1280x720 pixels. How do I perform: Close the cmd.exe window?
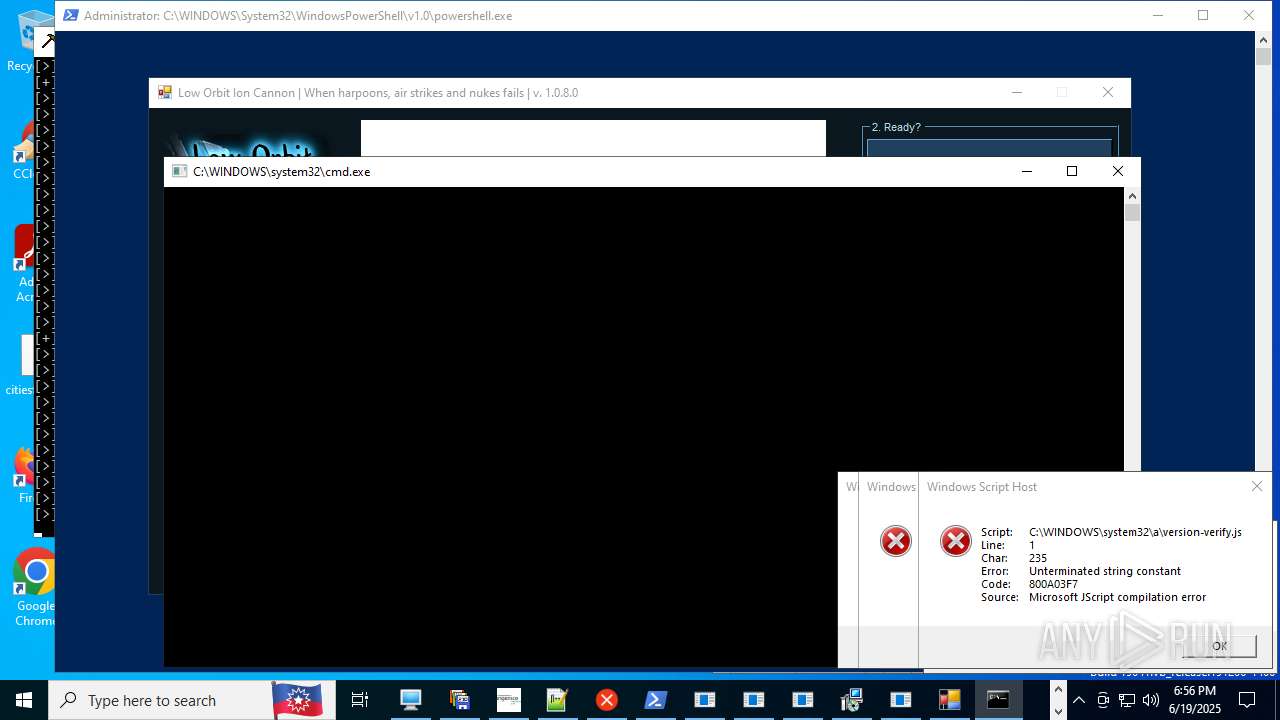click(x=1118, y=171)
